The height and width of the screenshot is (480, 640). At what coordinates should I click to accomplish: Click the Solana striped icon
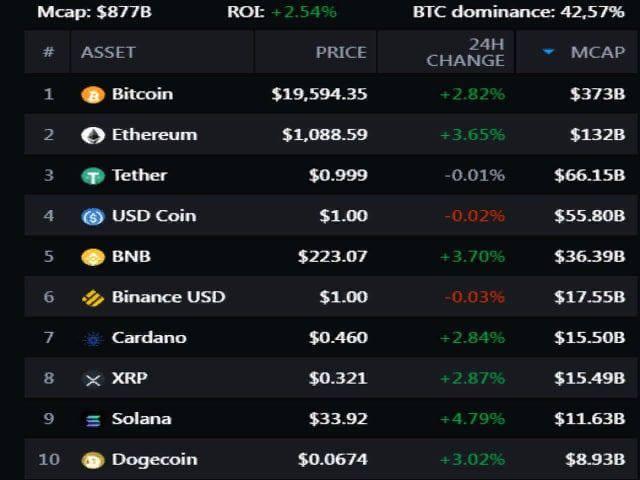(93, 420)
